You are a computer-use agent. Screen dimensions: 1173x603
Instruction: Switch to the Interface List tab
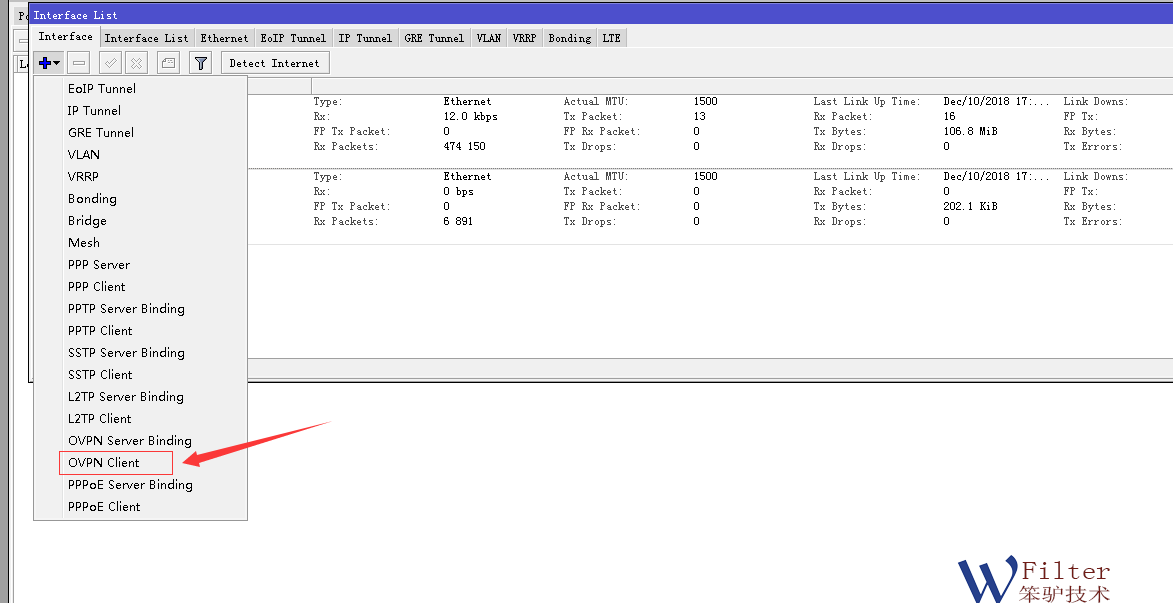click(x=146, y=38)
